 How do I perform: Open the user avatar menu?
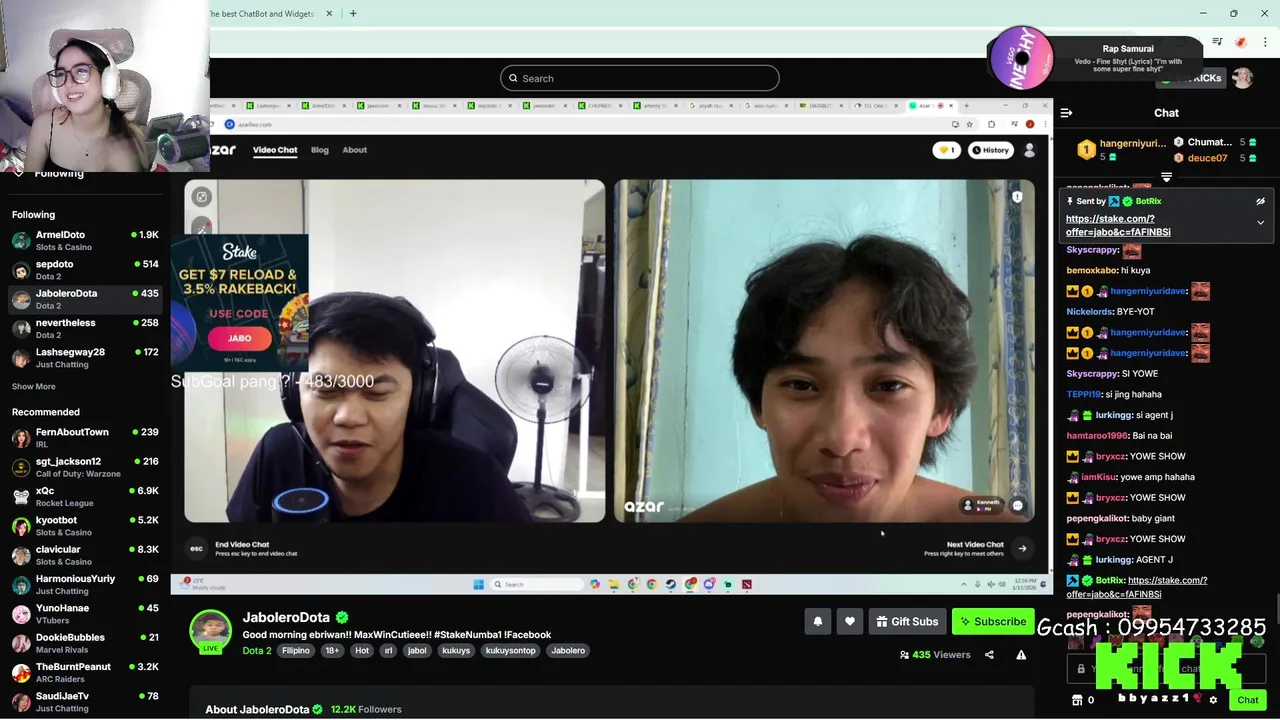click(x=1242, y=78)
